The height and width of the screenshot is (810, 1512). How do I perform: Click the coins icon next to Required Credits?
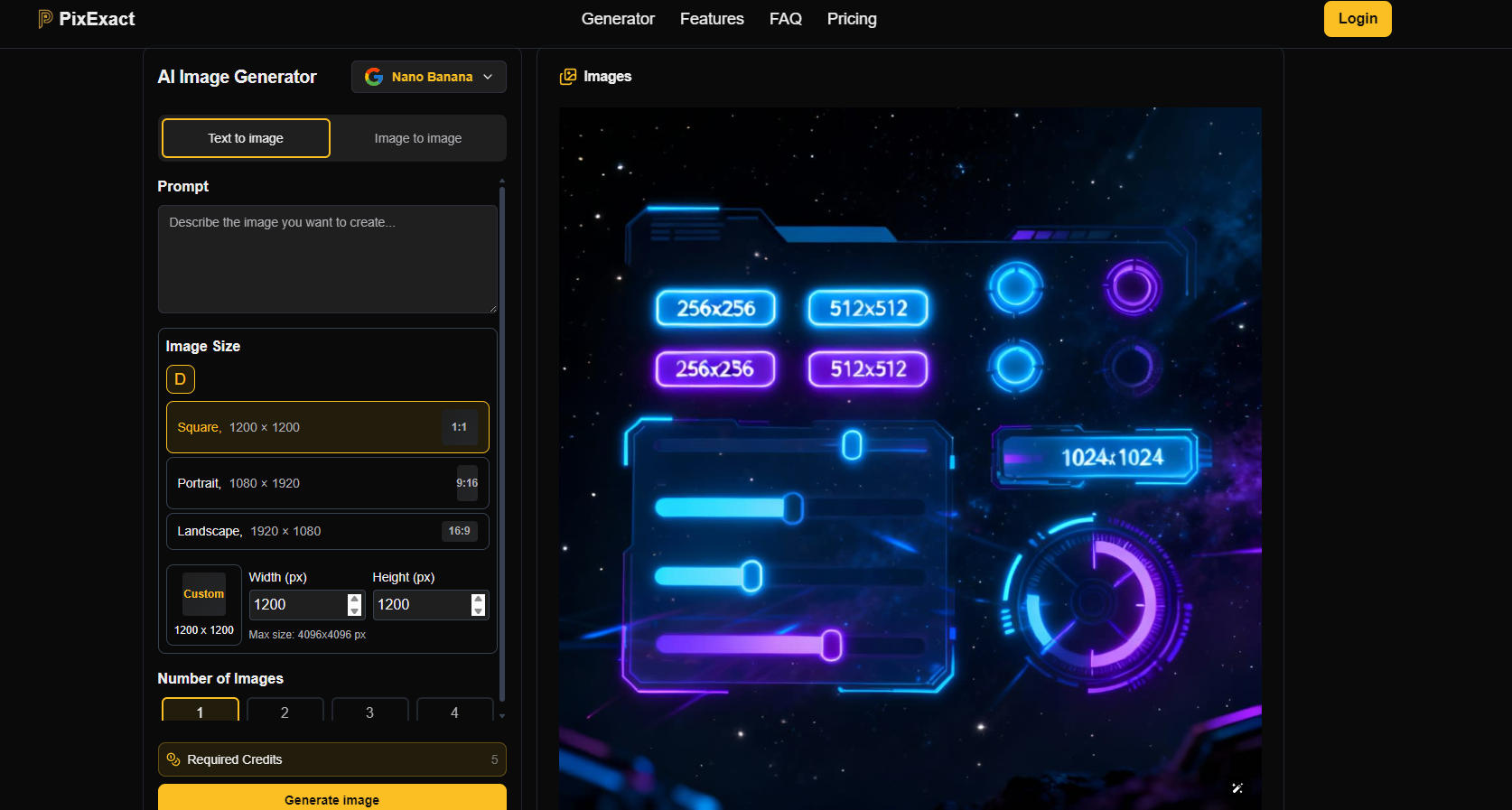click(x=173, y=759)
